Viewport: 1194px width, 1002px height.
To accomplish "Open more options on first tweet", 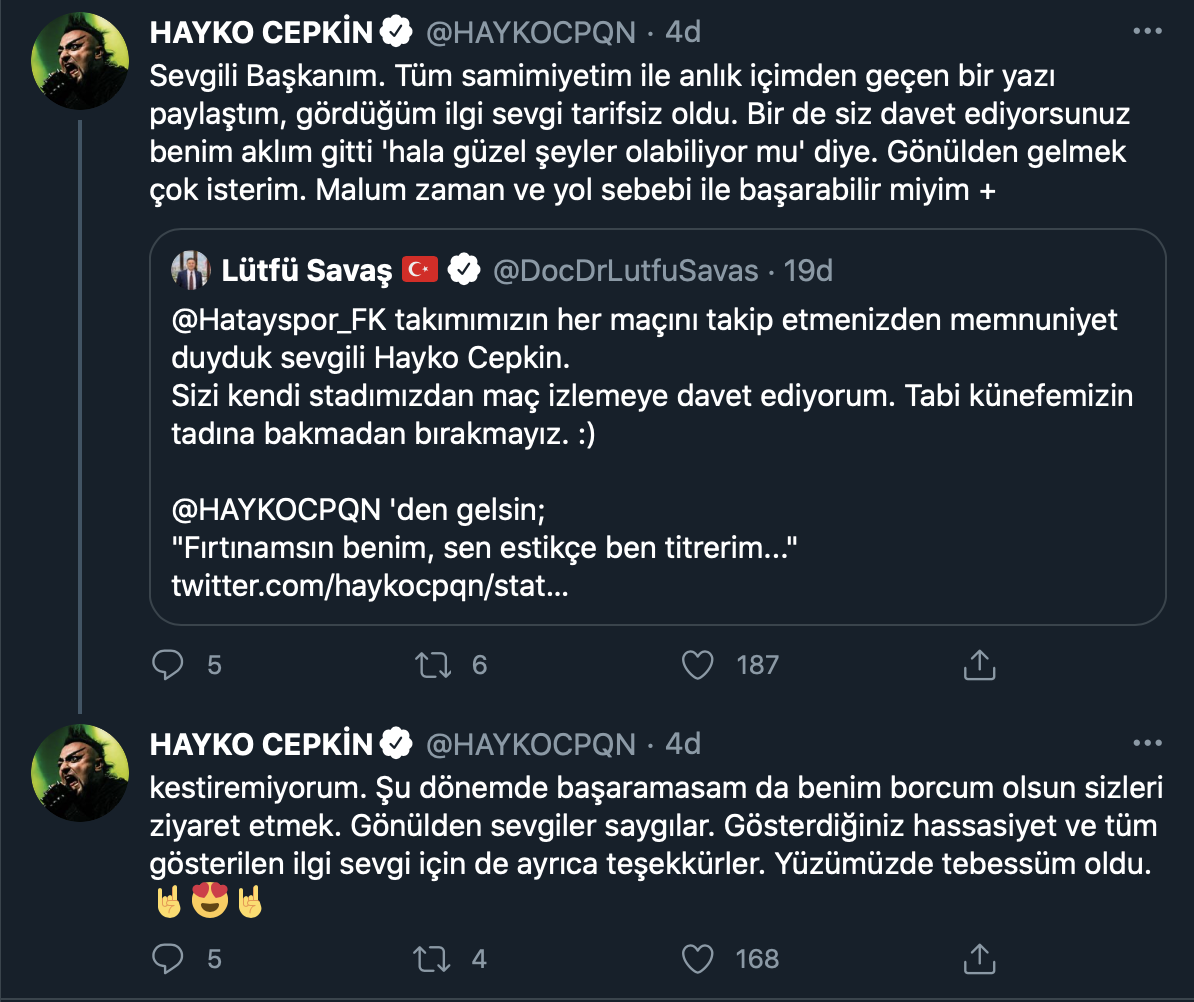I will [x=1147, y=32].
